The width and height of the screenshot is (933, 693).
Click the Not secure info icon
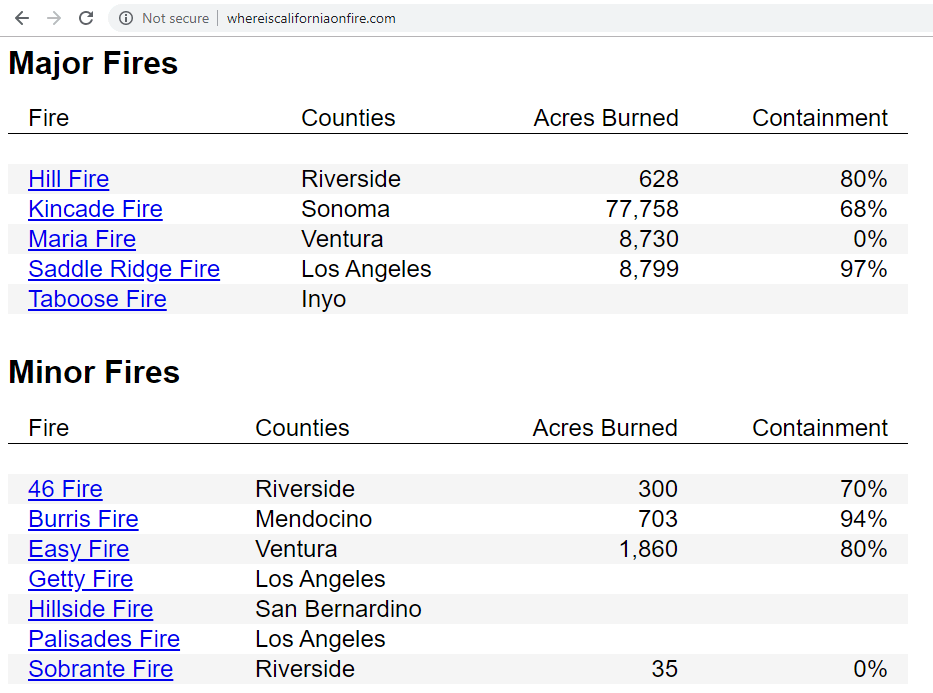coord(126,18)
